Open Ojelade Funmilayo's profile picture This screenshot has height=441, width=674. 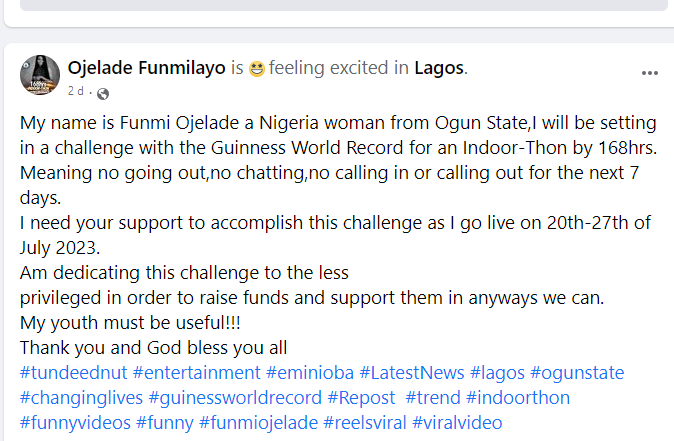coord(40,75)
